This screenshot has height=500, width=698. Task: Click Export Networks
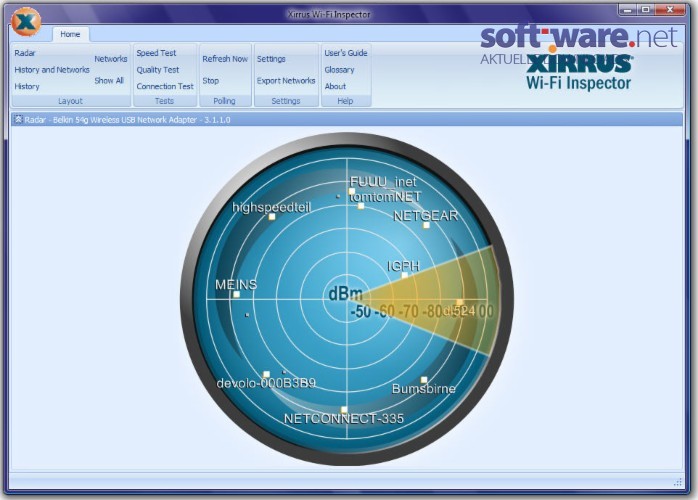[286, 81]
